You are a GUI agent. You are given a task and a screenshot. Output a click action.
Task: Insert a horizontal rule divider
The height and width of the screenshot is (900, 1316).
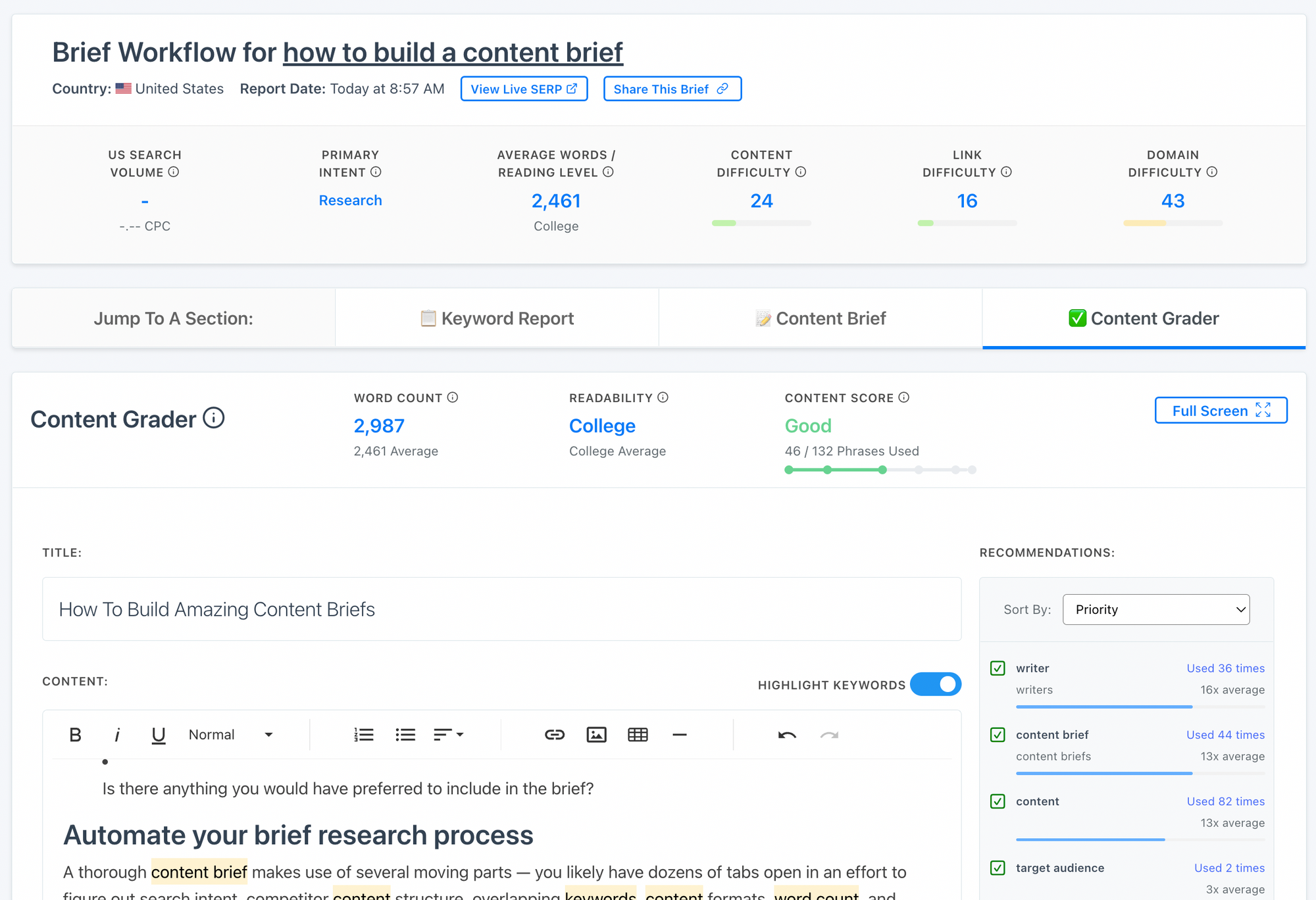[680, 735]
